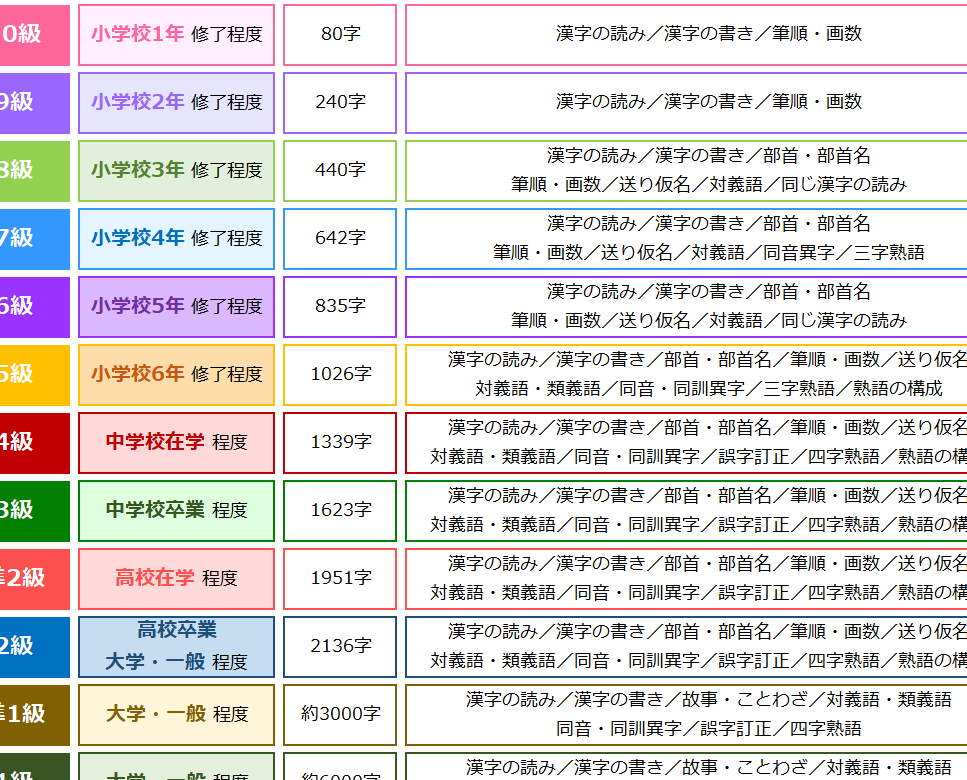Select the 小学校6年 修了程度 cell
The image size is (967, 780).
coord(176,374)
